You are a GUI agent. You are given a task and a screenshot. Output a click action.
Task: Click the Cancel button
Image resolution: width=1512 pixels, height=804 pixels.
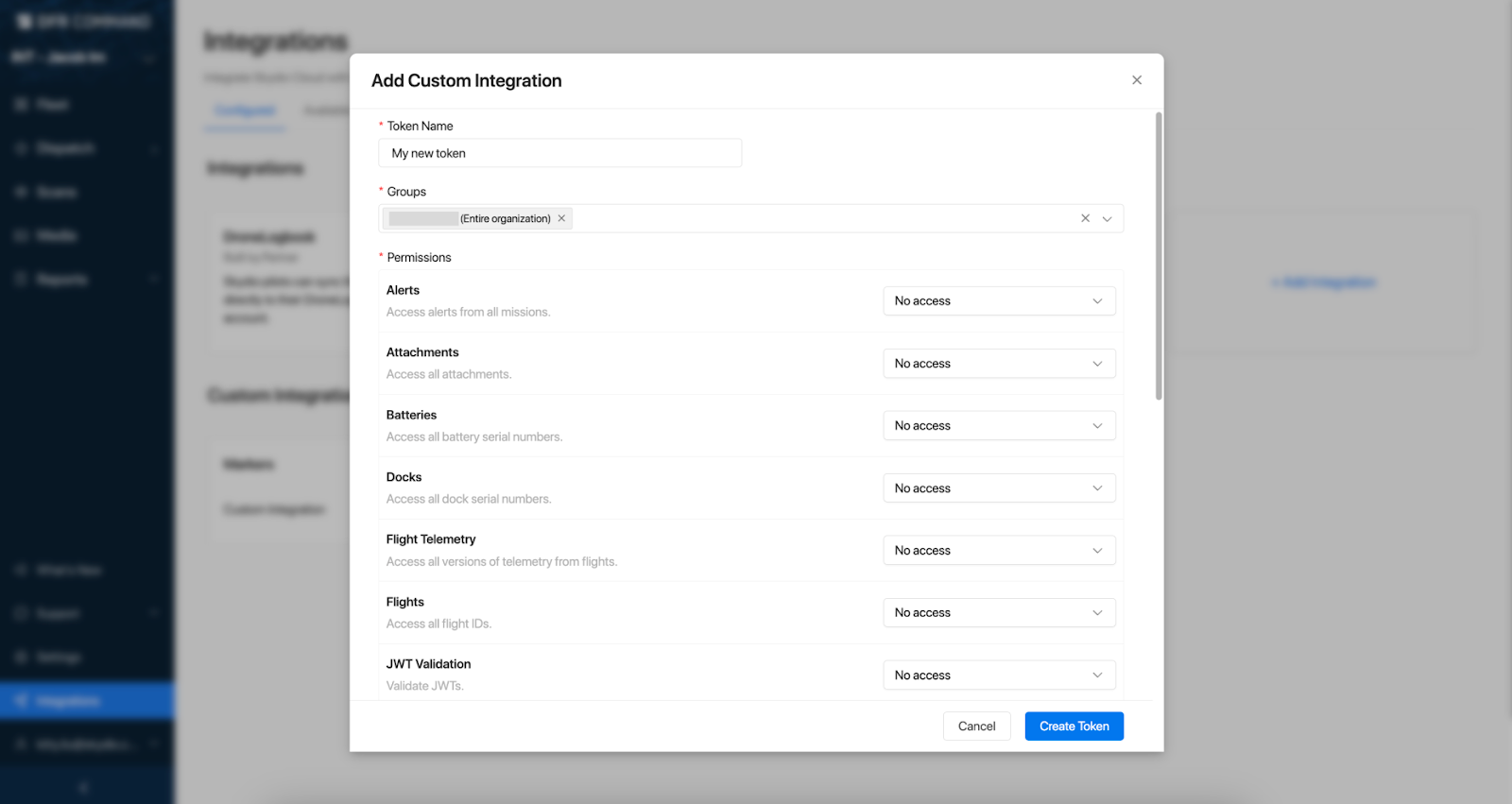click(x=976, y=727)
